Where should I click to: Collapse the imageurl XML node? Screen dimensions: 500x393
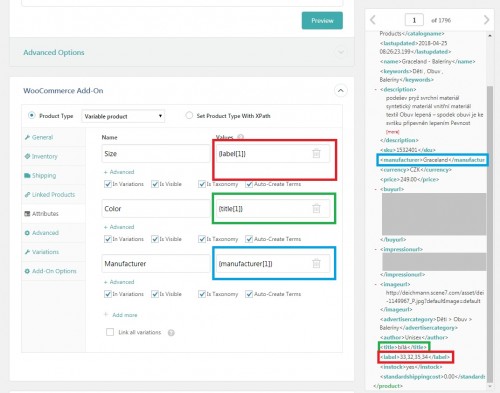click(x=376, y=284)
